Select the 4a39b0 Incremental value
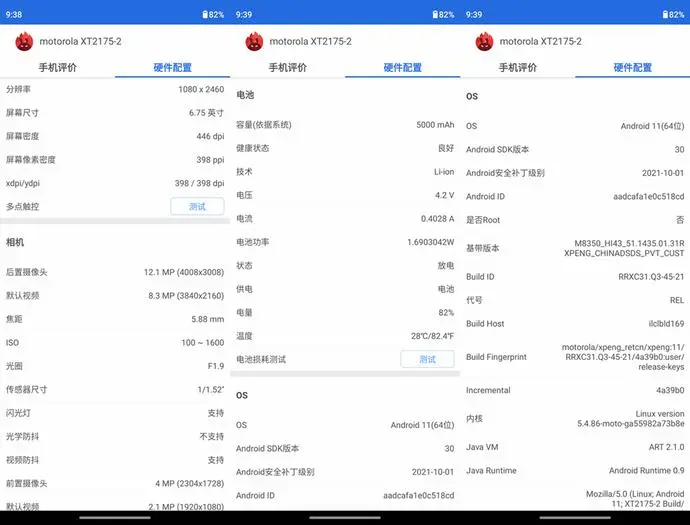The height and width of the screenshot is (525, 690). (x=670, y=390)
